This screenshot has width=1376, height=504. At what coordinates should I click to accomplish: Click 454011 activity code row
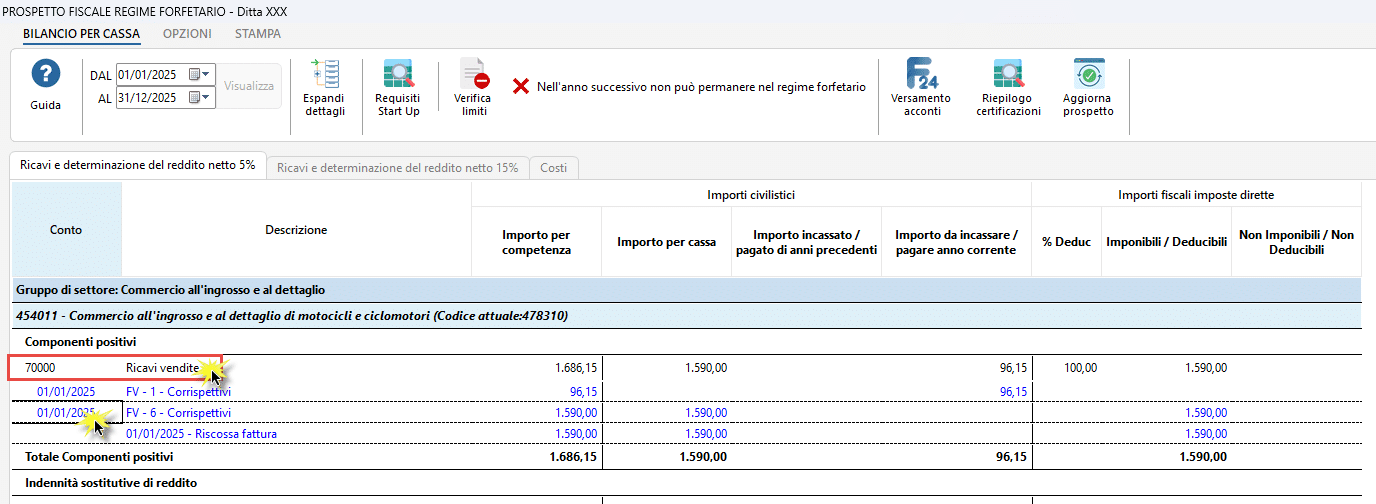pyautogui.click(x=687, y=316)
